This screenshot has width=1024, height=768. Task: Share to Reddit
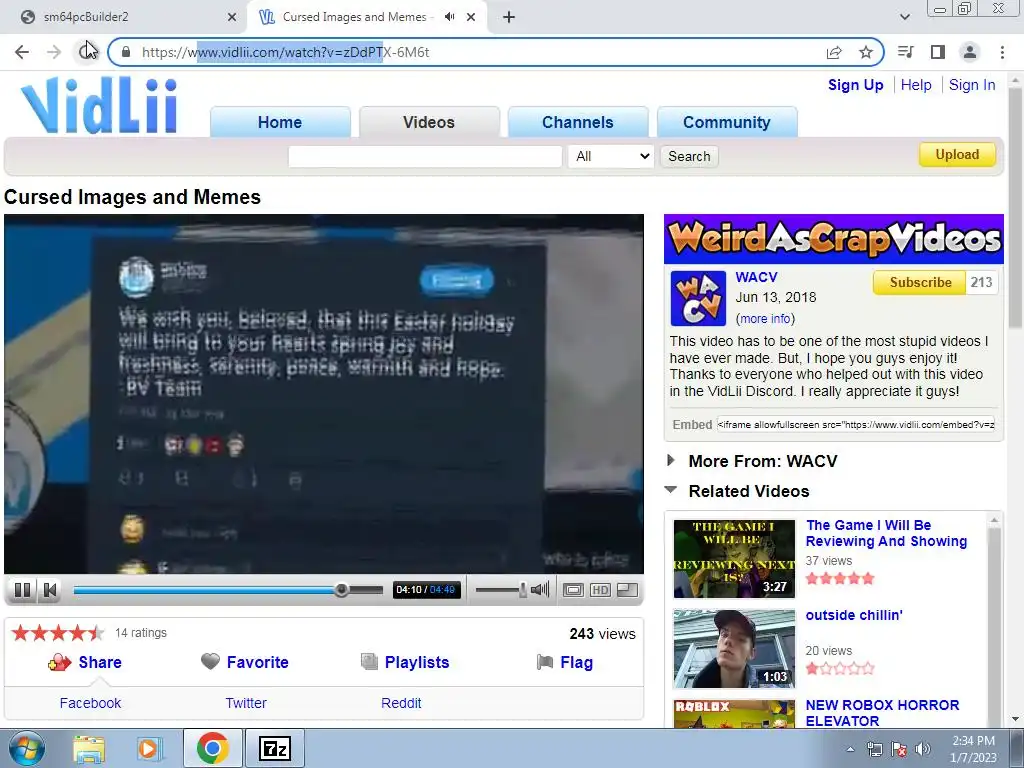click(401, 703)
